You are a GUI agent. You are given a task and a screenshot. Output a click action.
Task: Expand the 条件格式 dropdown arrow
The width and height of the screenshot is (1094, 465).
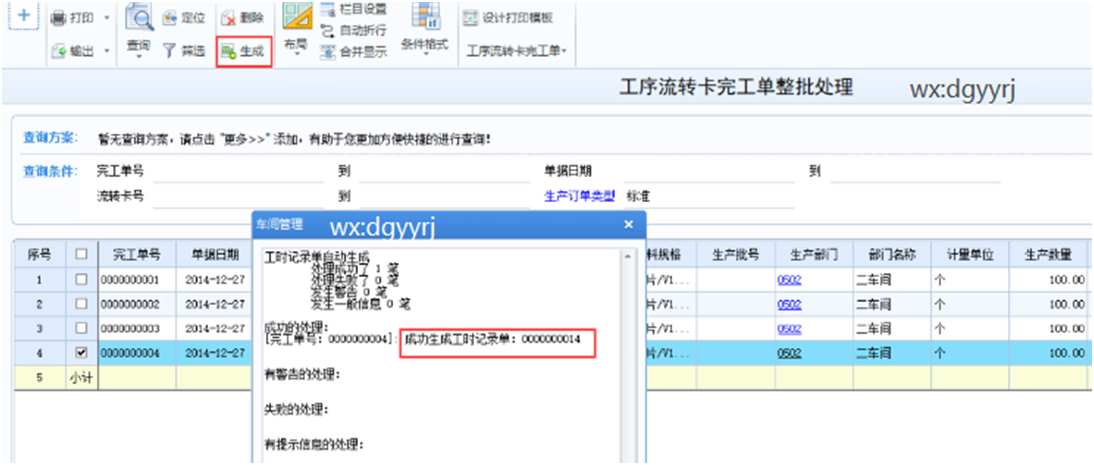click(424, 54)
